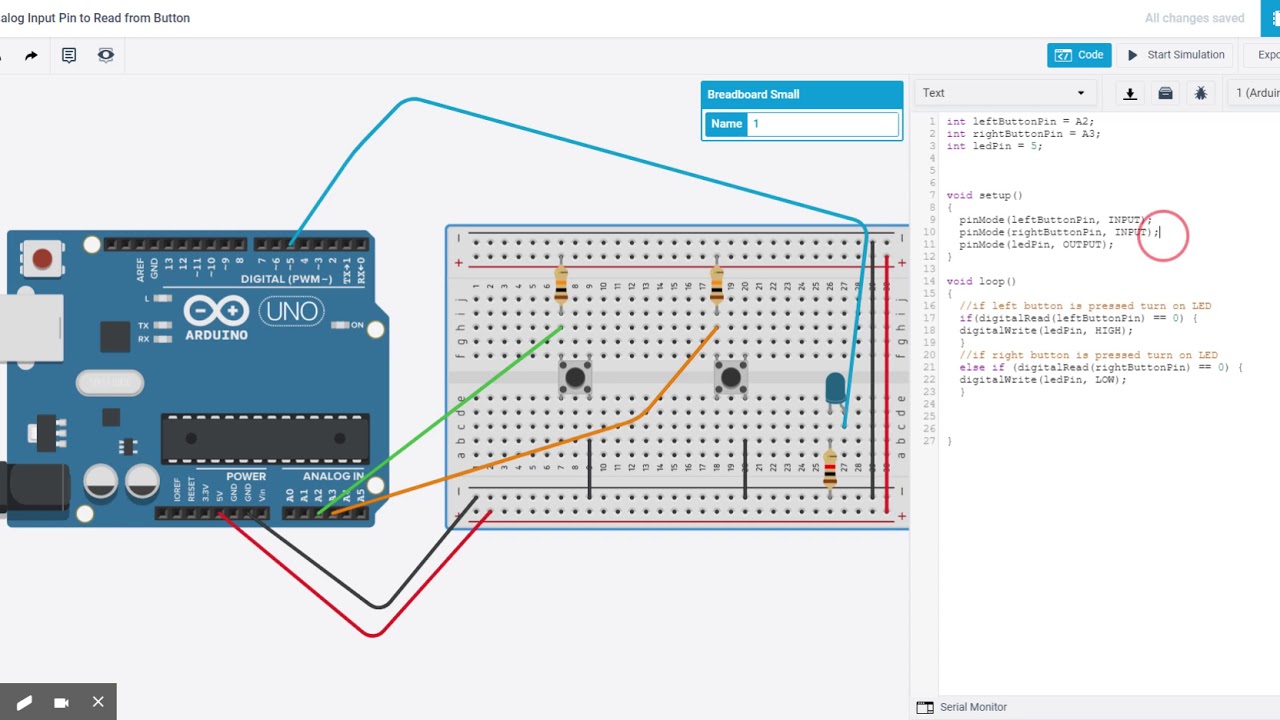The width and height of the screenshot is (1280, 720).
Task: Click comment 'if left button is pressed' line
Action: 1085,306
